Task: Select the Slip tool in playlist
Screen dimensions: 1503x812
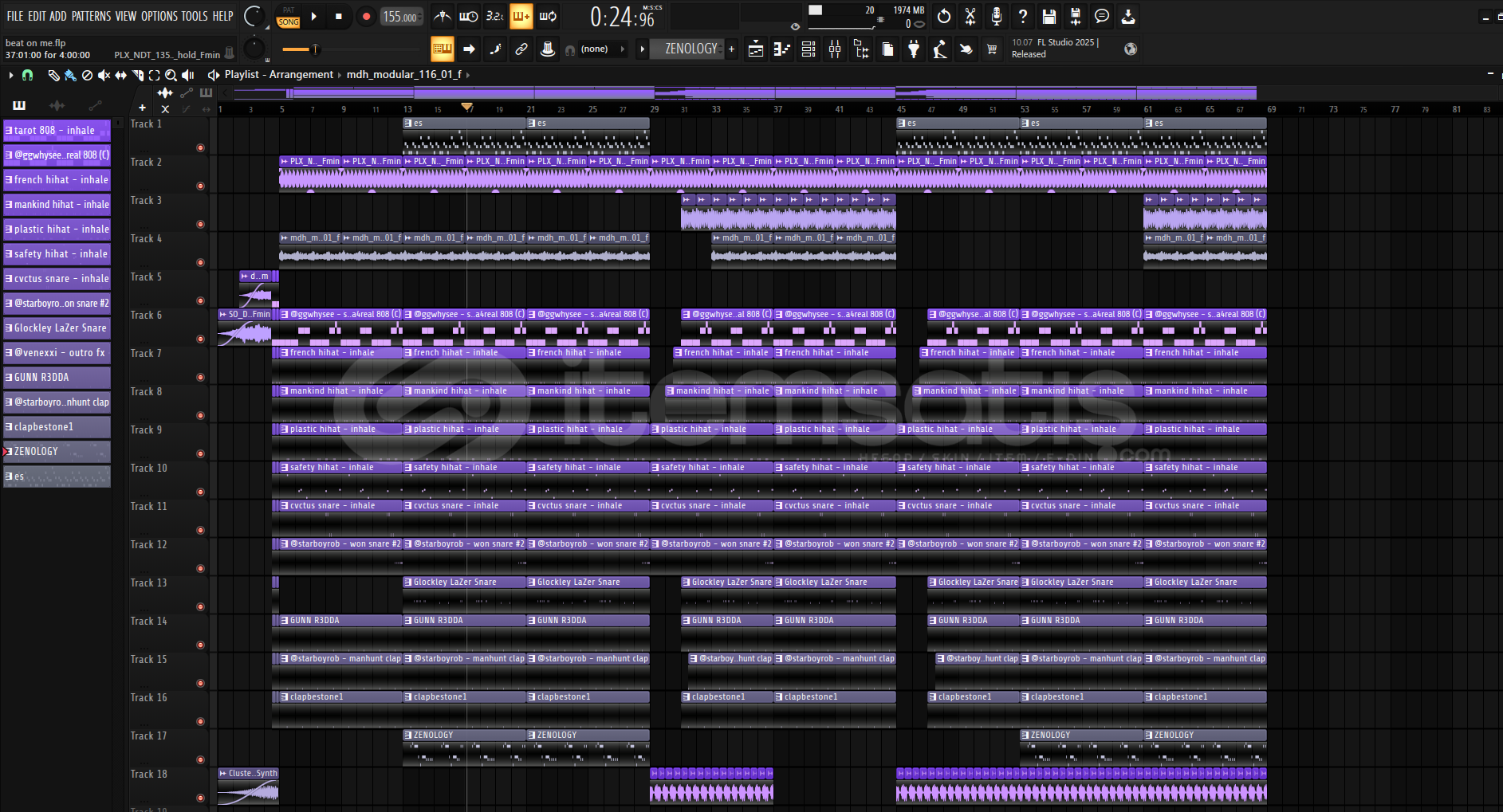Action: click(120, 75)
